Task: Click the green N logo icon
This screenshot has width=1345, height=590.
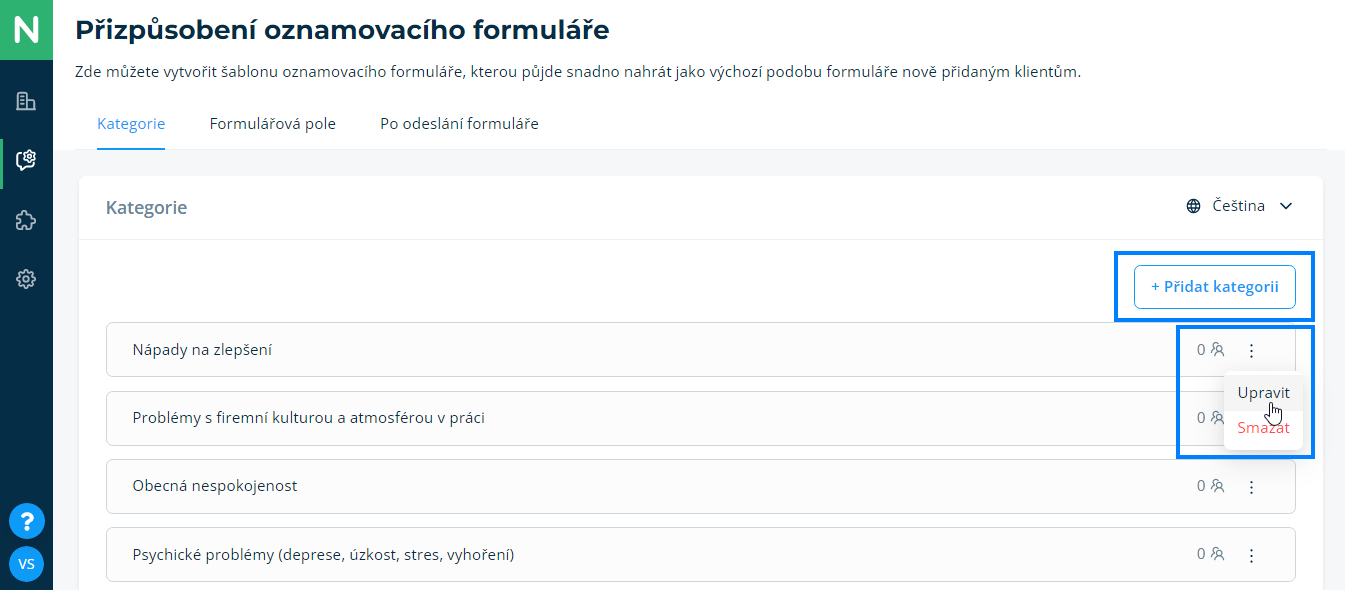Action: click(26, 30)
